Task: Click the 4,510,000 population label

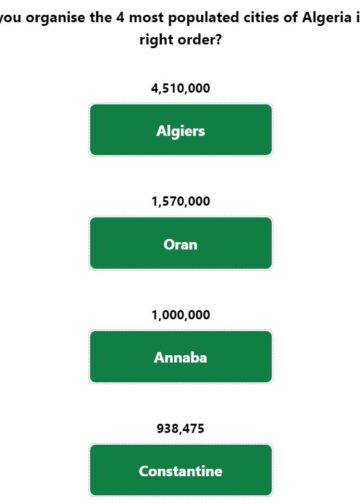Action: point(181,88)
